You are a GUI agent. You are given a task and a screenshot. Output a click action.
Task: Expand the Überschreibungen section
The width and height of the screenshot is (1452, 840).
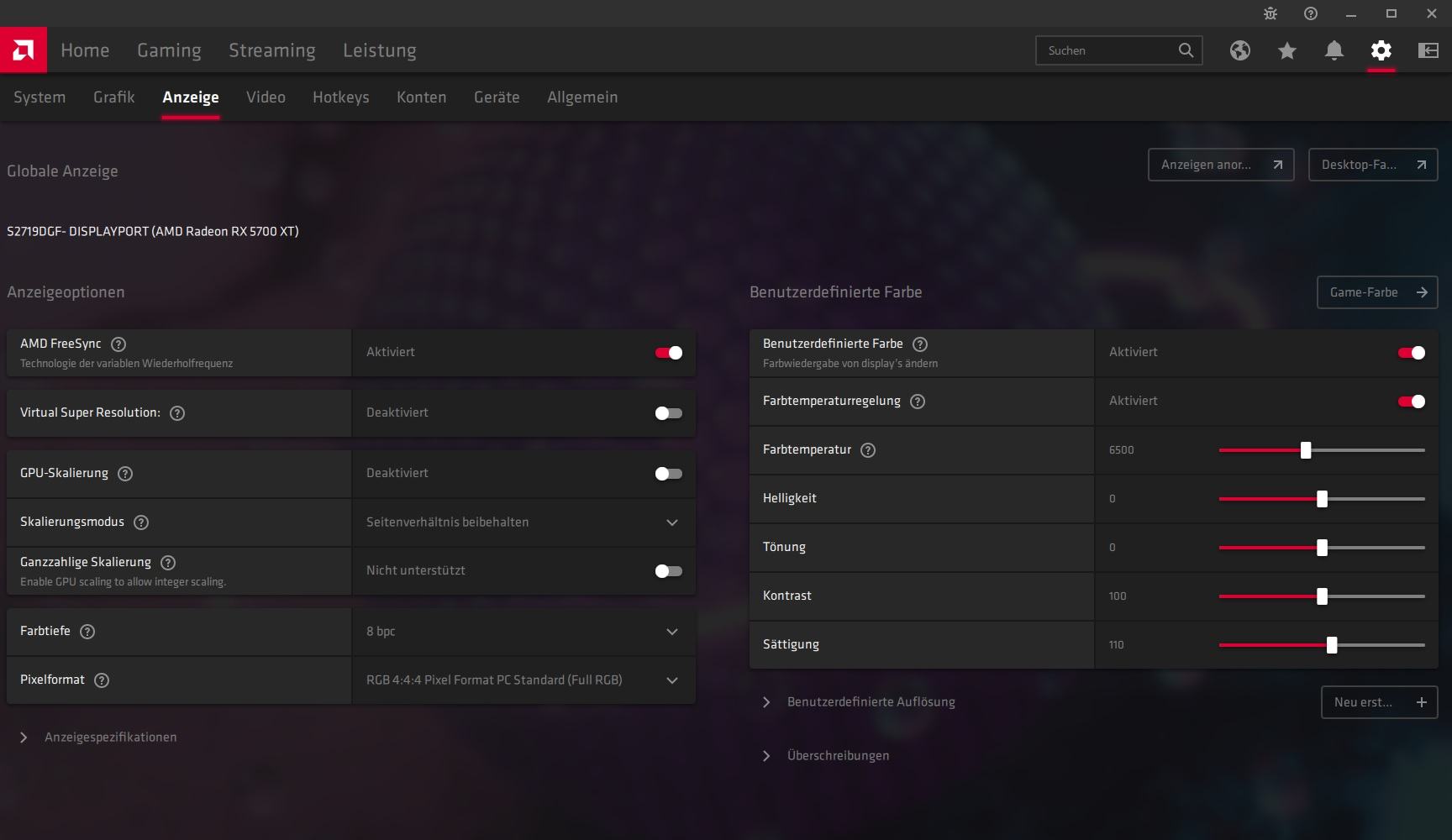[826, 756]
